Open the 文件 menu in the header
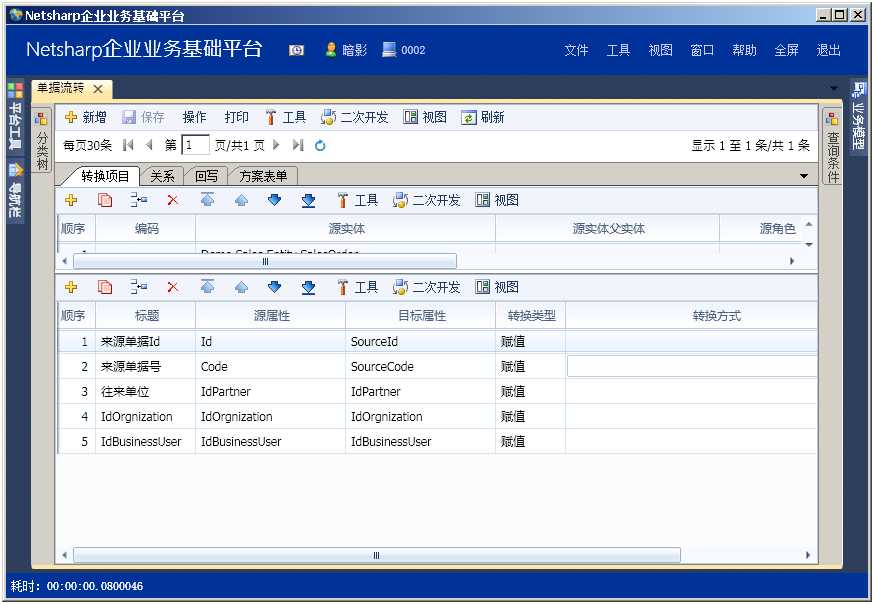874x604 pixels. click(x=576, y=50)
